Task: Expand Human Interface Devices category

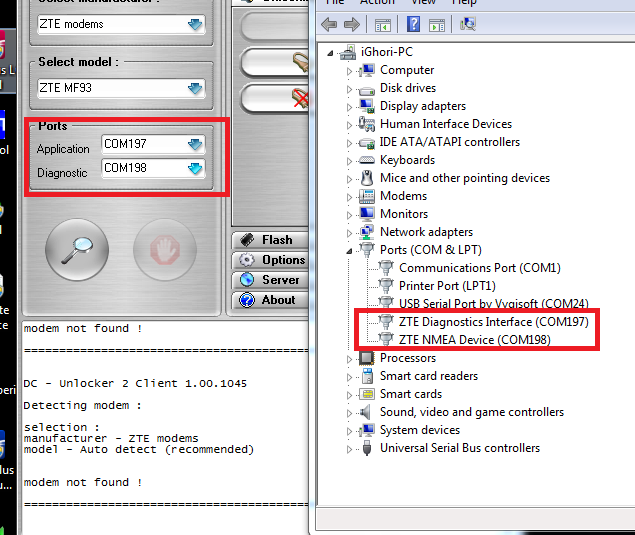Action: point(349,125)
